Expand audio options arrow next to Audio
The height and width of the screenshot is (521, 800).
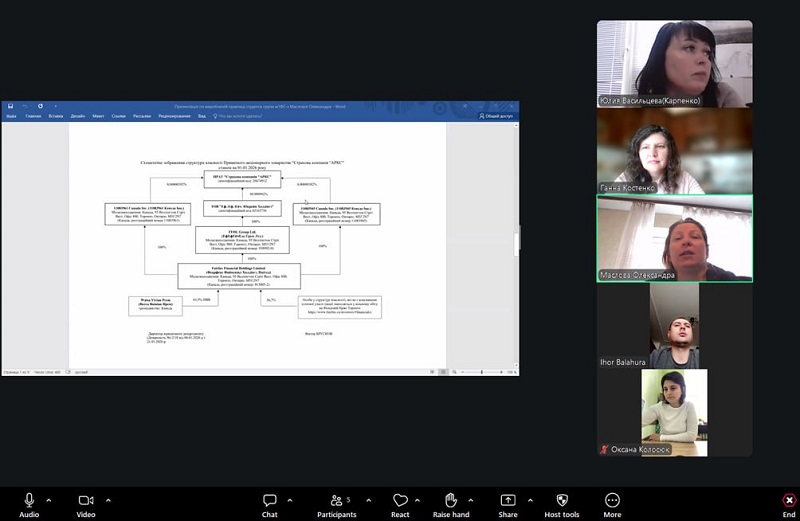click(x=49, y=499)
